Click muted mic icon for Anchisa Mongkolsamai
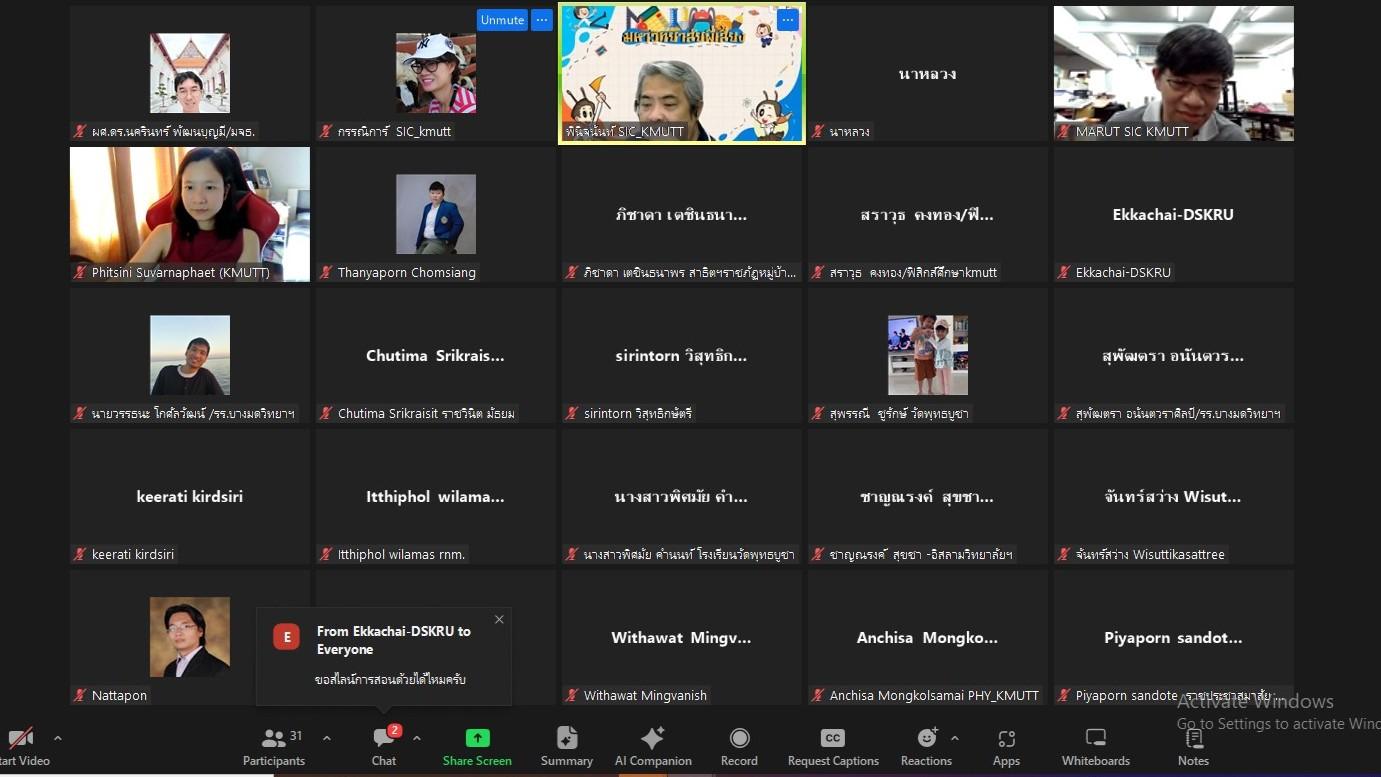The image size is (1381, 777). pyautogui.click(x=819, y=695)
